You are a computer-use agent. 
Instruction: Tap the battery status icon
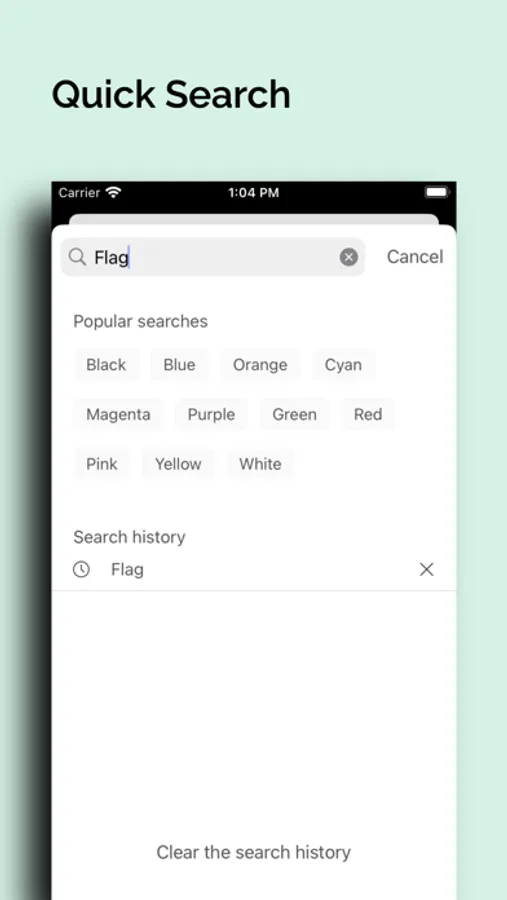tap(437, 192)
